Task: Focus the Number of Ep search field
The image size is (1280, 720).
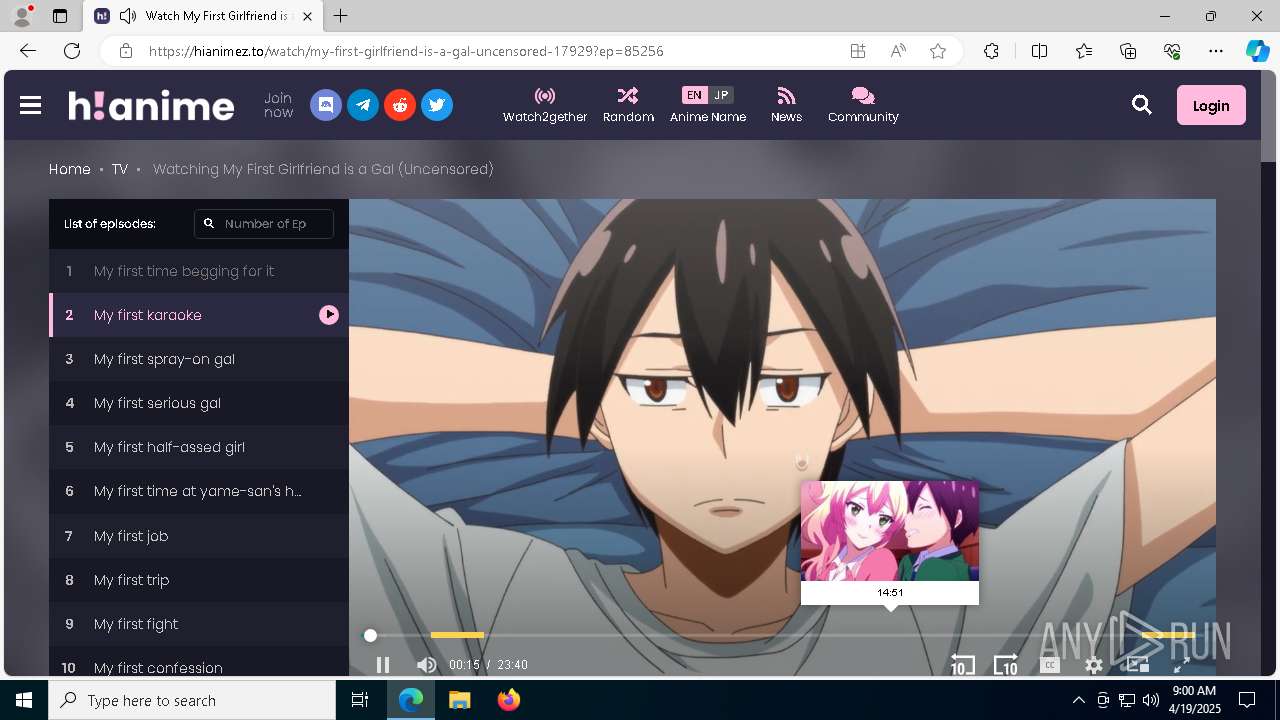Action: (x=264, y=224)
